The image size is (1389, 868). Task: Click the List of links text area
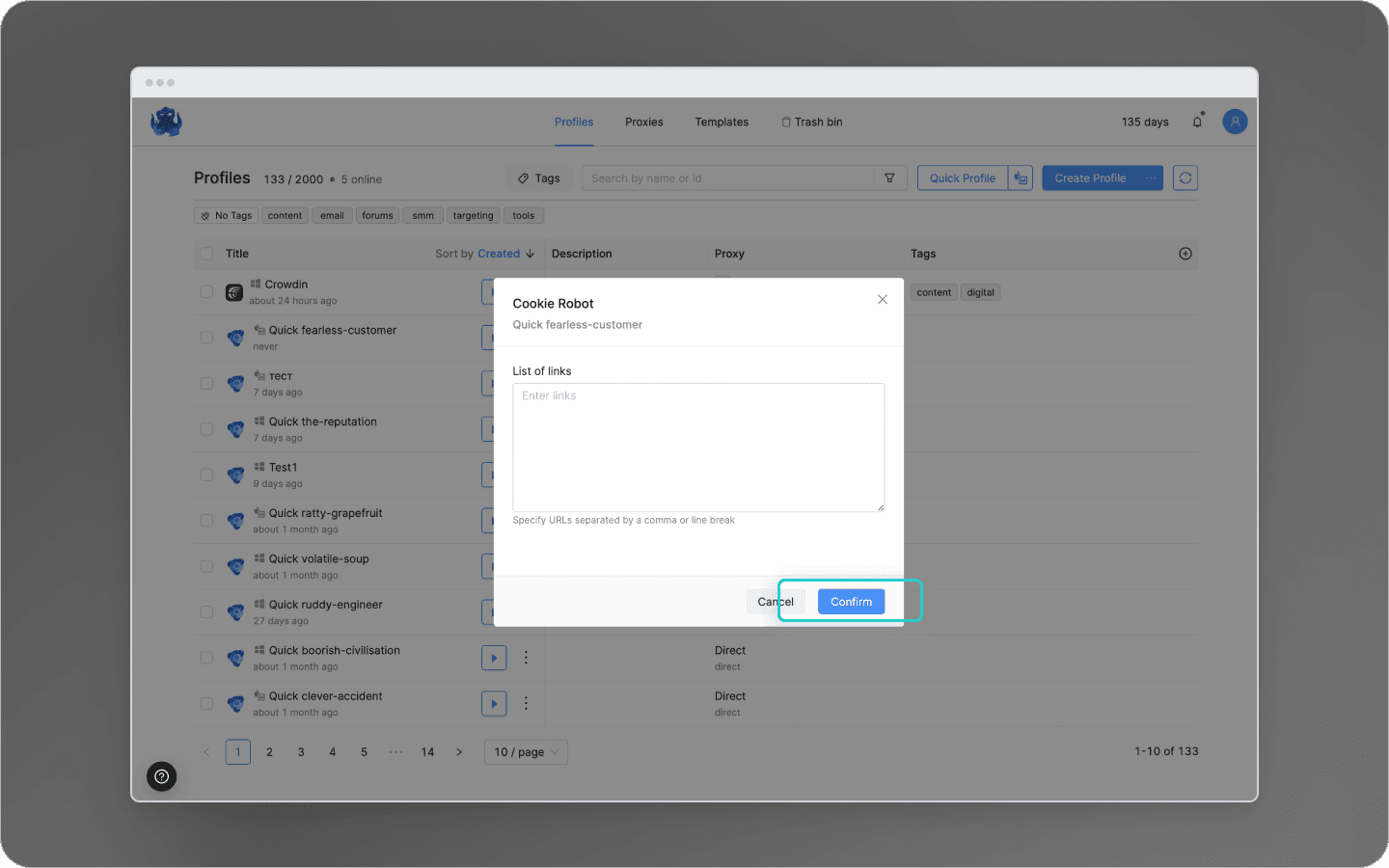click(698, 448)
